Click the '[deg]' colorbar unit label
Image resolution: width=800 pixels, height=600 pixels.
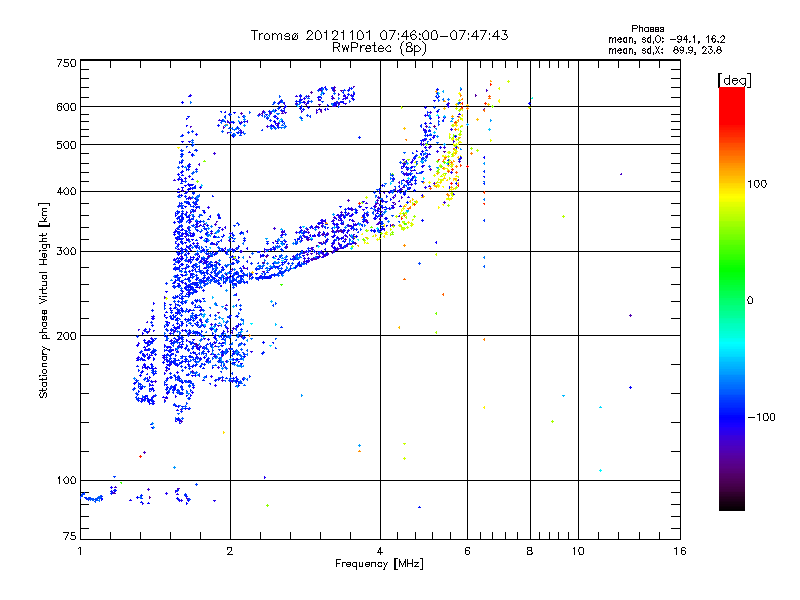tap(734, 81)
